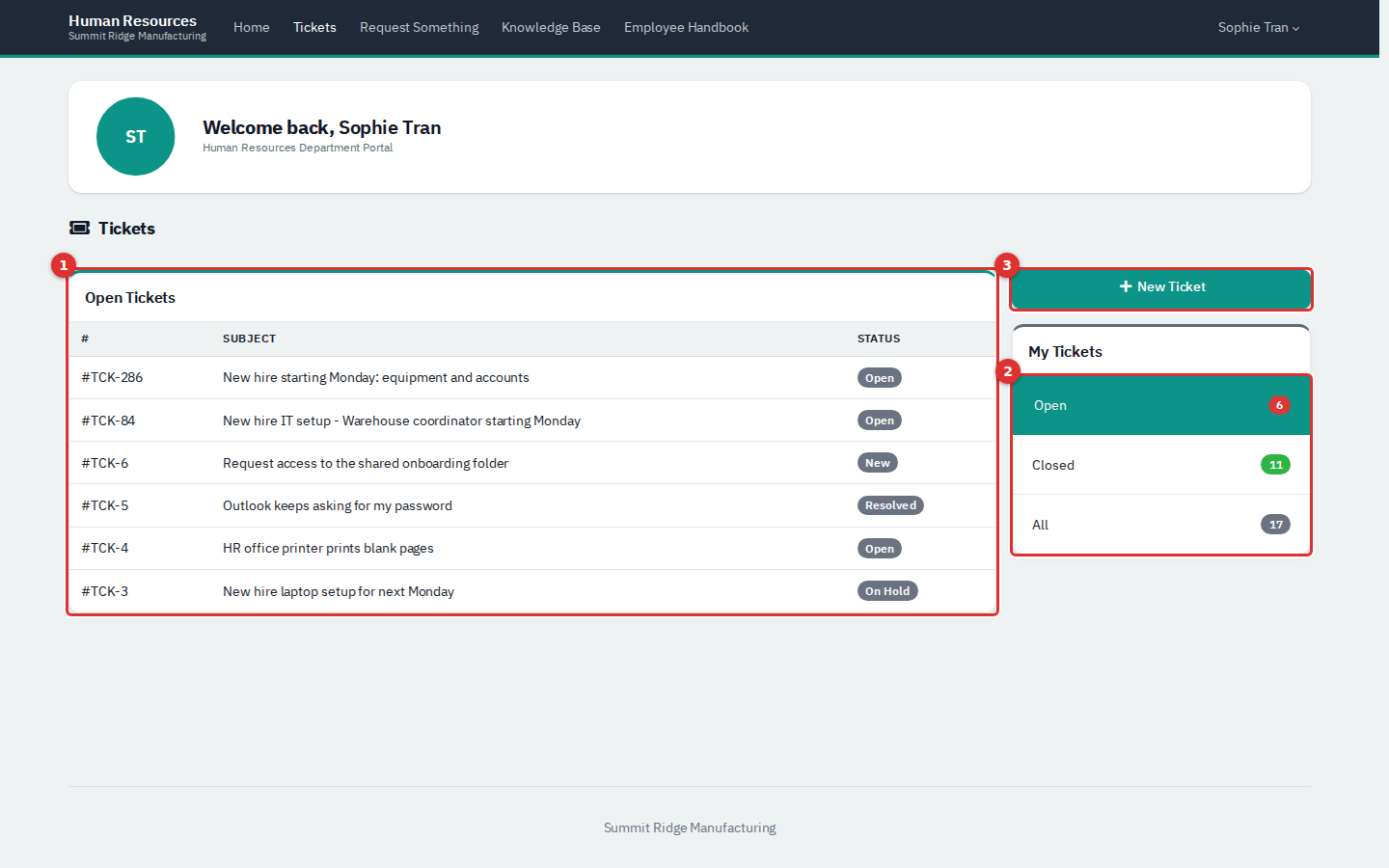Screen dimensions: 1389x868
Task: Open ticket #TCK-84
Action: coord(108,420)
